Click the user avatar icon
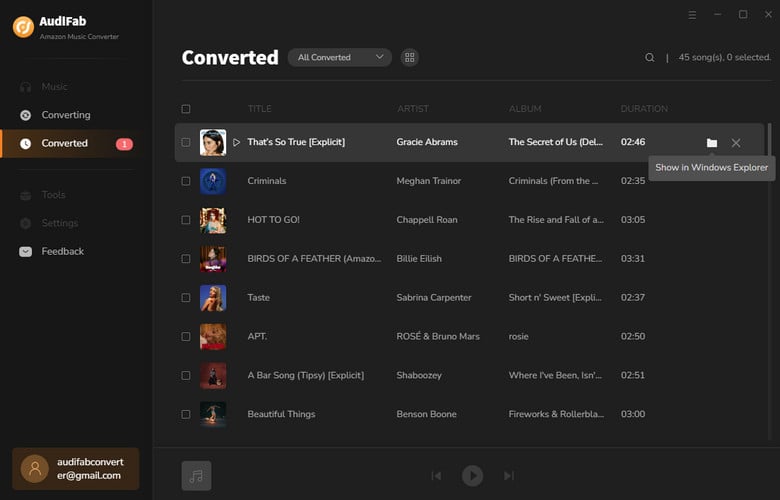Image resolution: width=780 pixels, height=500 pixels. [35, 469]
